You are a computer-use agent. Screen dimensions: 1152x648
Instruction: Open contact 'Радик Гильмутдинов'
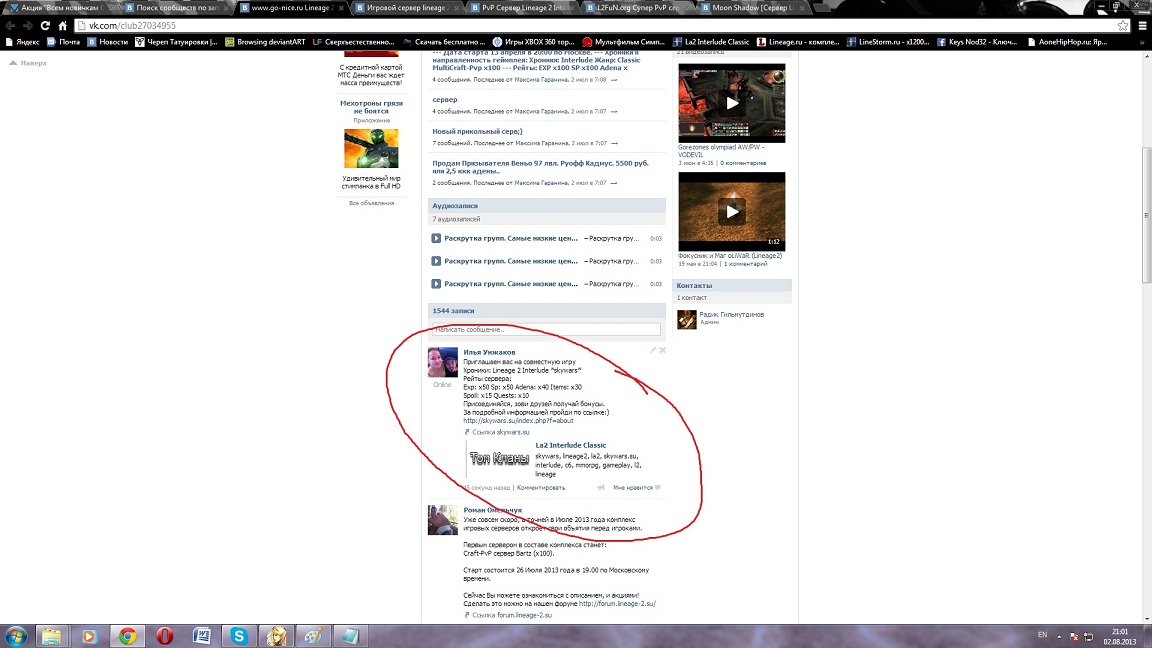click(x=731, y=314)
